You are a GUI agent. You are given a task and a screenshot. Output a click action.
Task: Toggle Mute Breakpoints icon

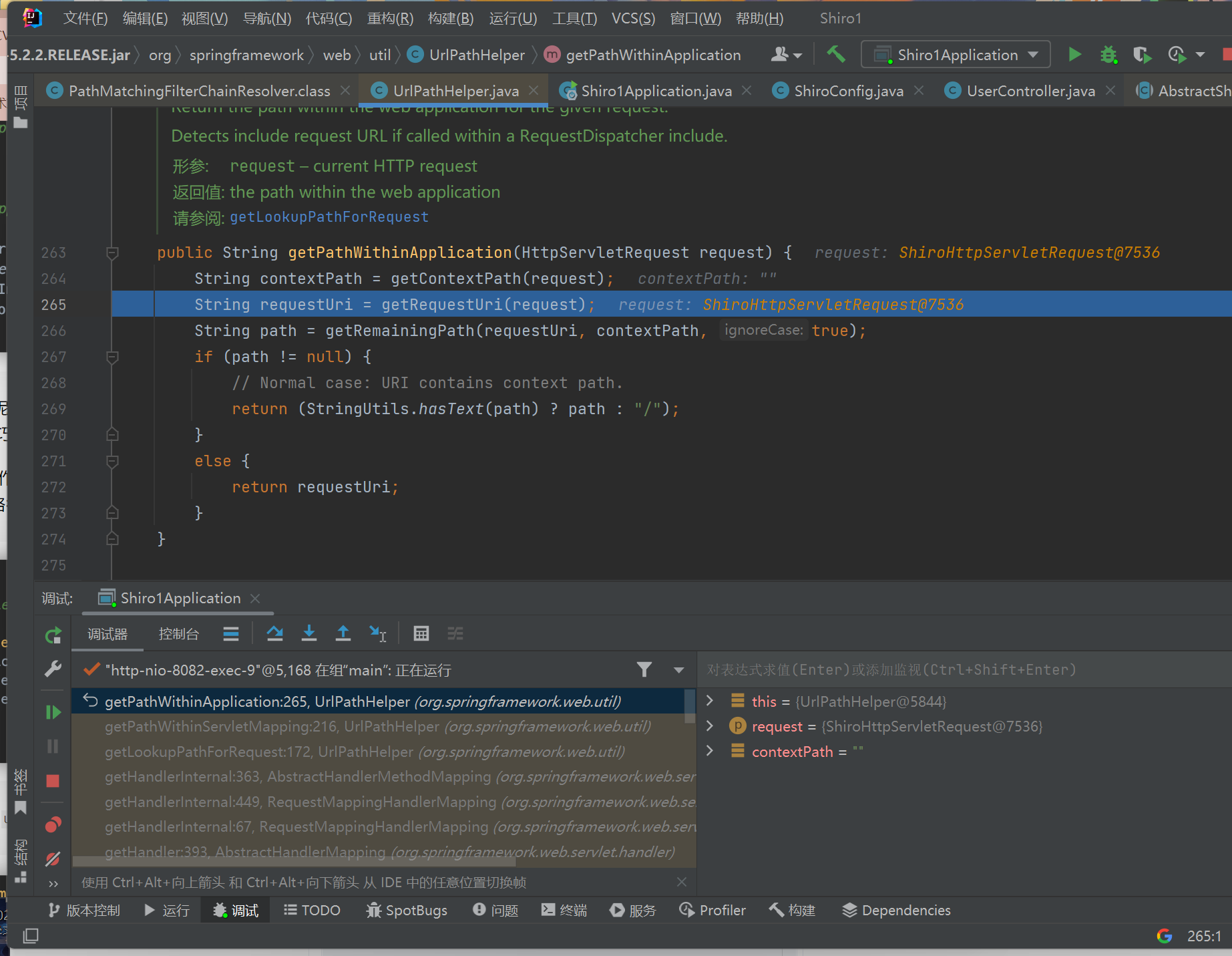tap(53, 859)
